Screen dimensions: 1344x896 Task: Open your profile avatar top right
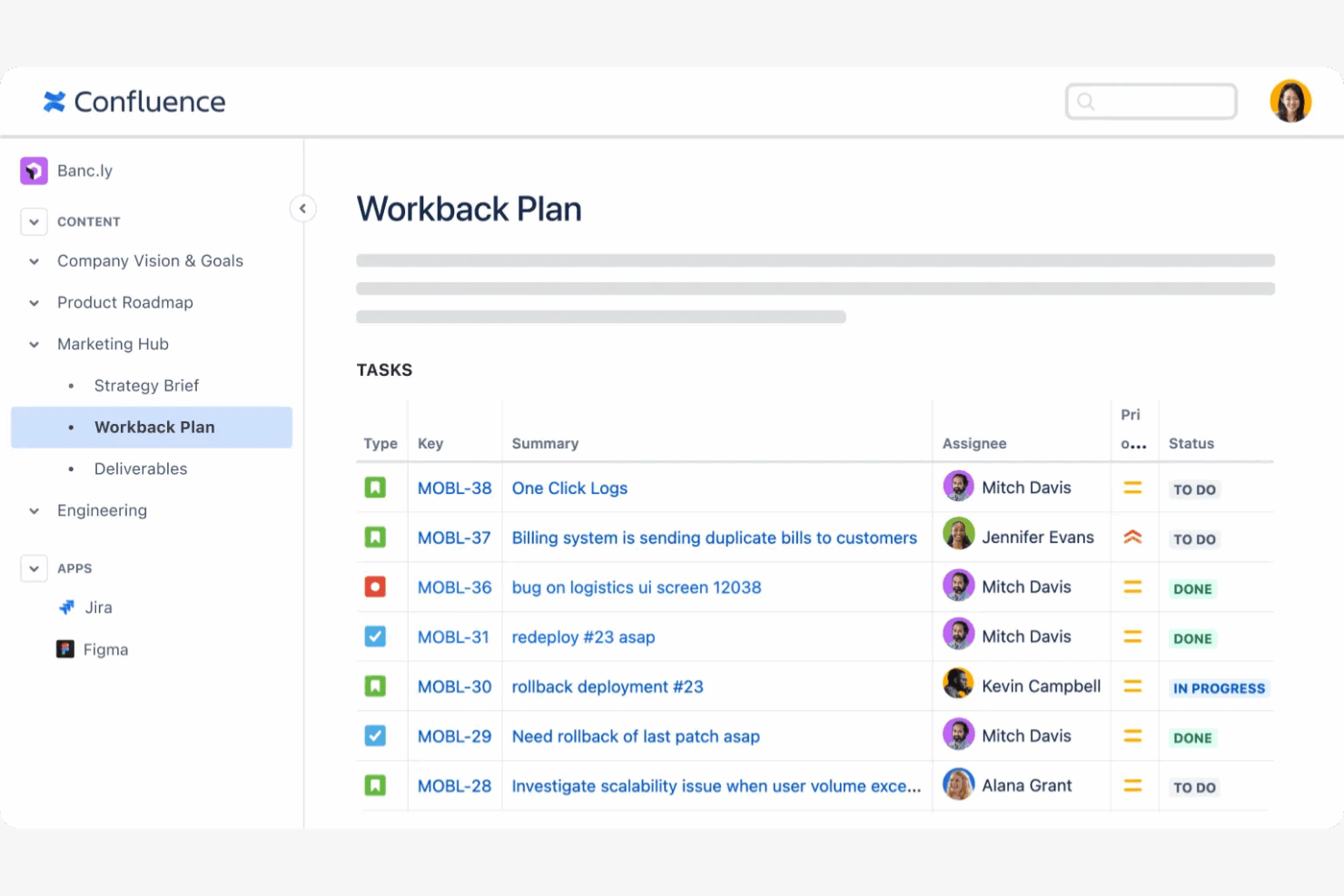tap(1290, 101)
